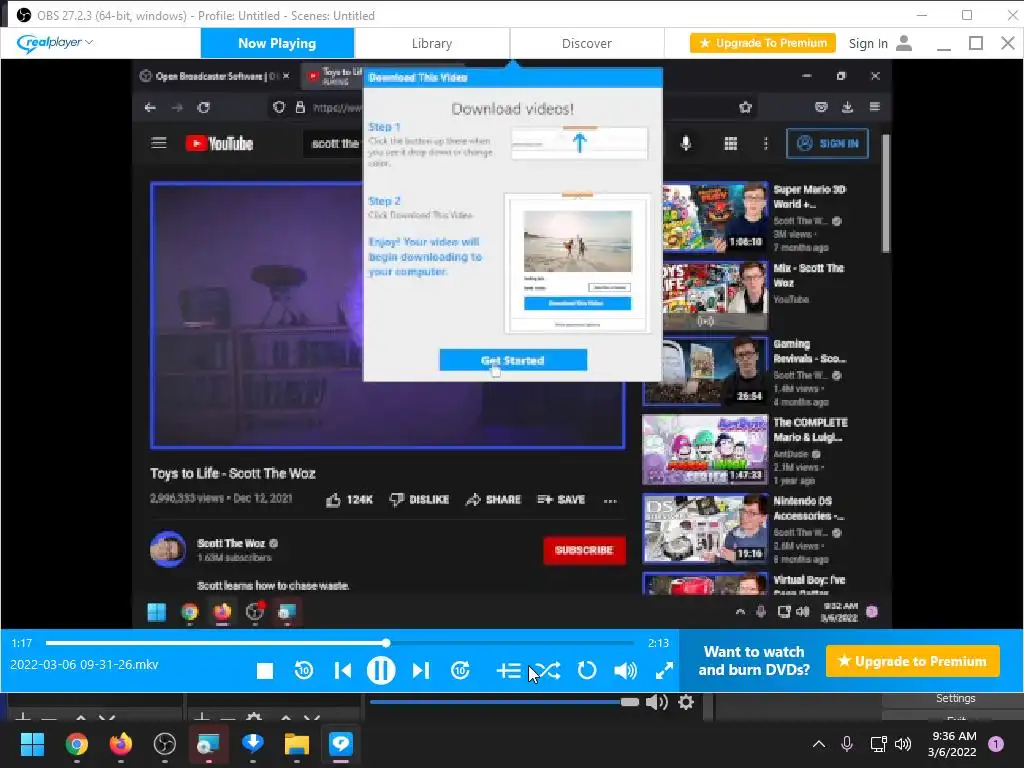1024x768 pixels.
Task: Click SHARE under the recorded video
Action: (x=493, y=500)
